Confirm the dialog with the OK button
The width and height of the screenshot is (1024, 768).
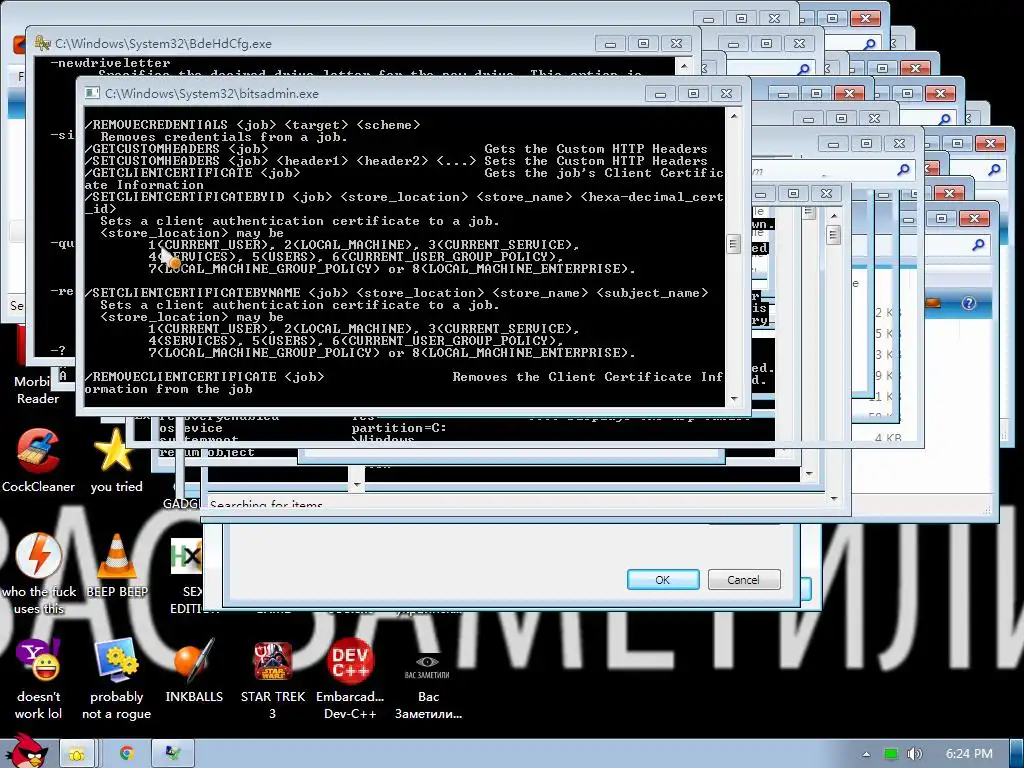click(663, 579)
